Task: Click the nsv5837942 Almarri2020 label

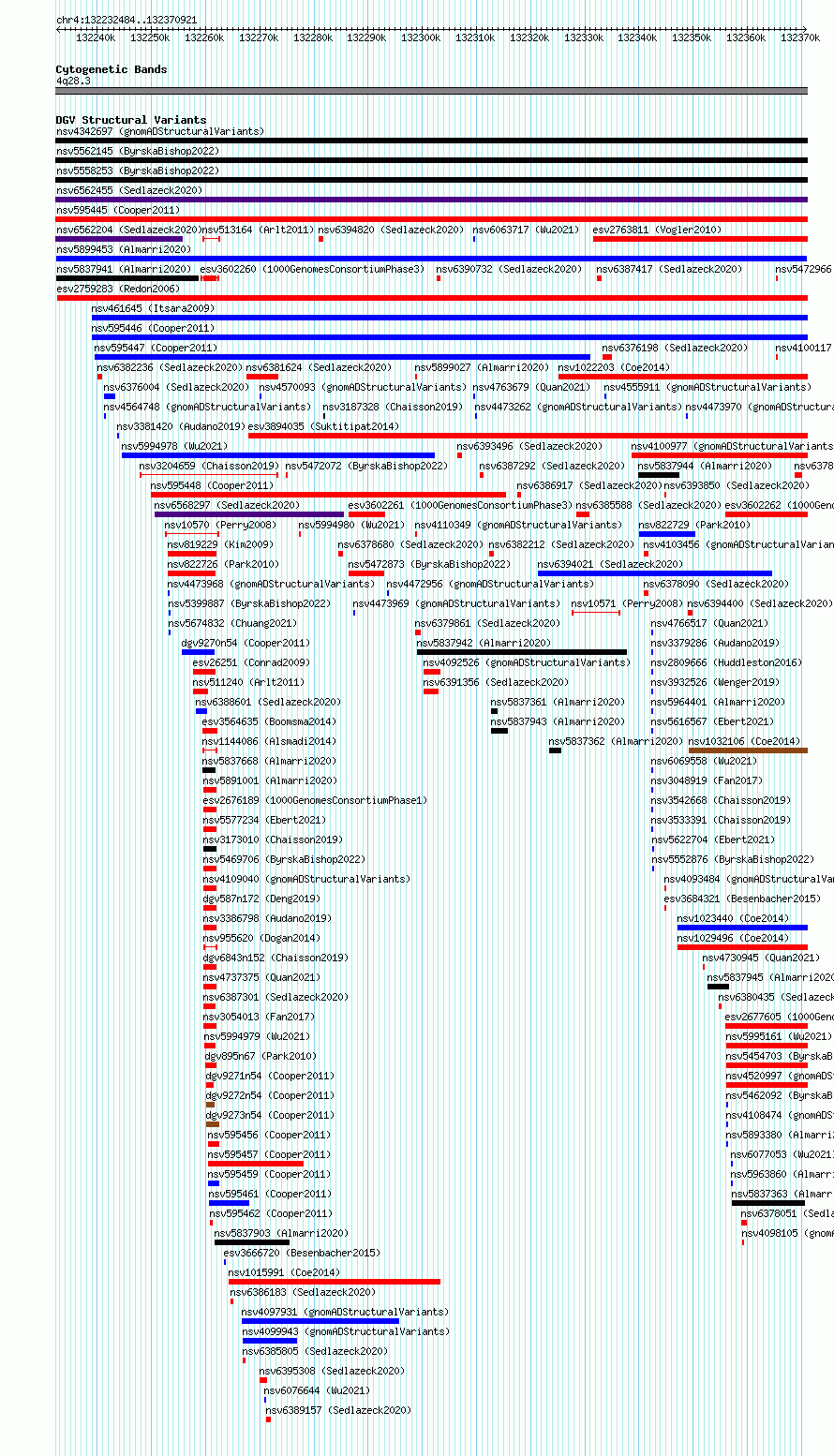Action: [x=484, y=643]
